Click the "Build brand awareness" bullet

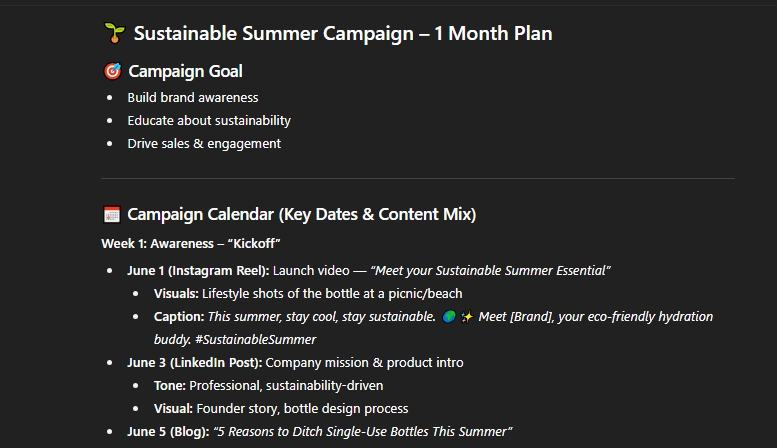(193, 98)
